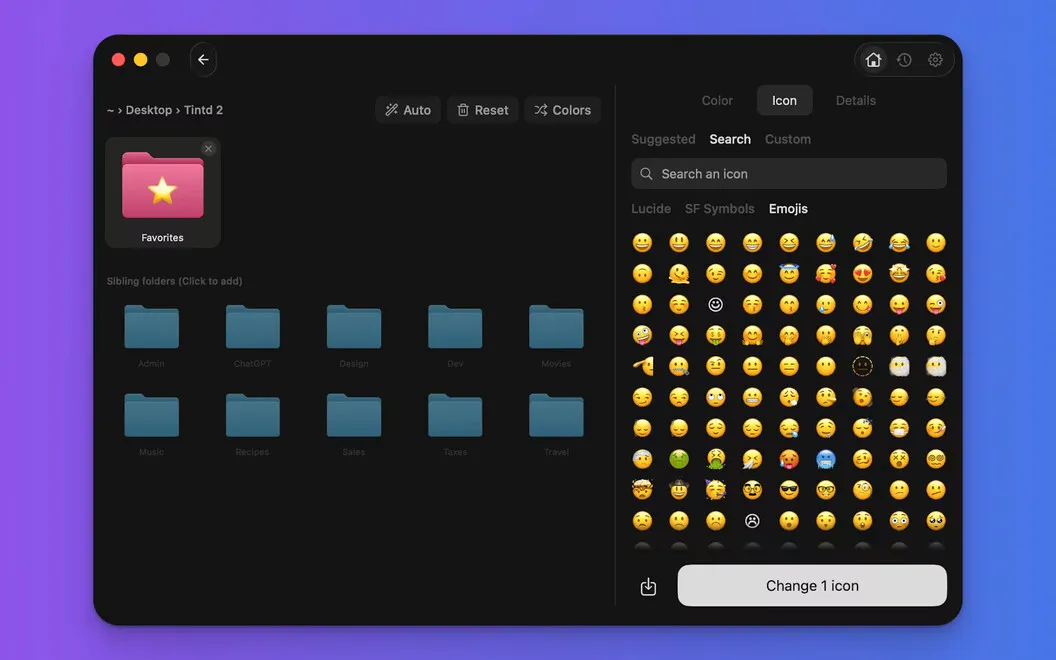Show the Suggested icons

tap(663, 139)
